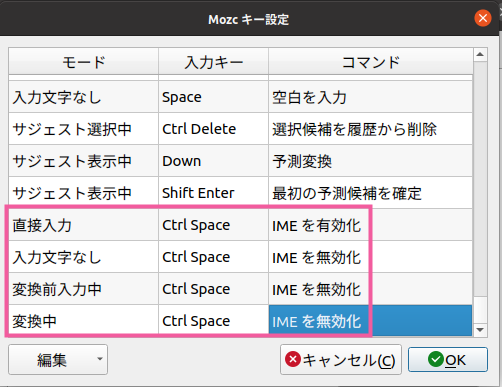Select the サジェスト選択中 mode cell
502x387 pixels.
[83, 129]
